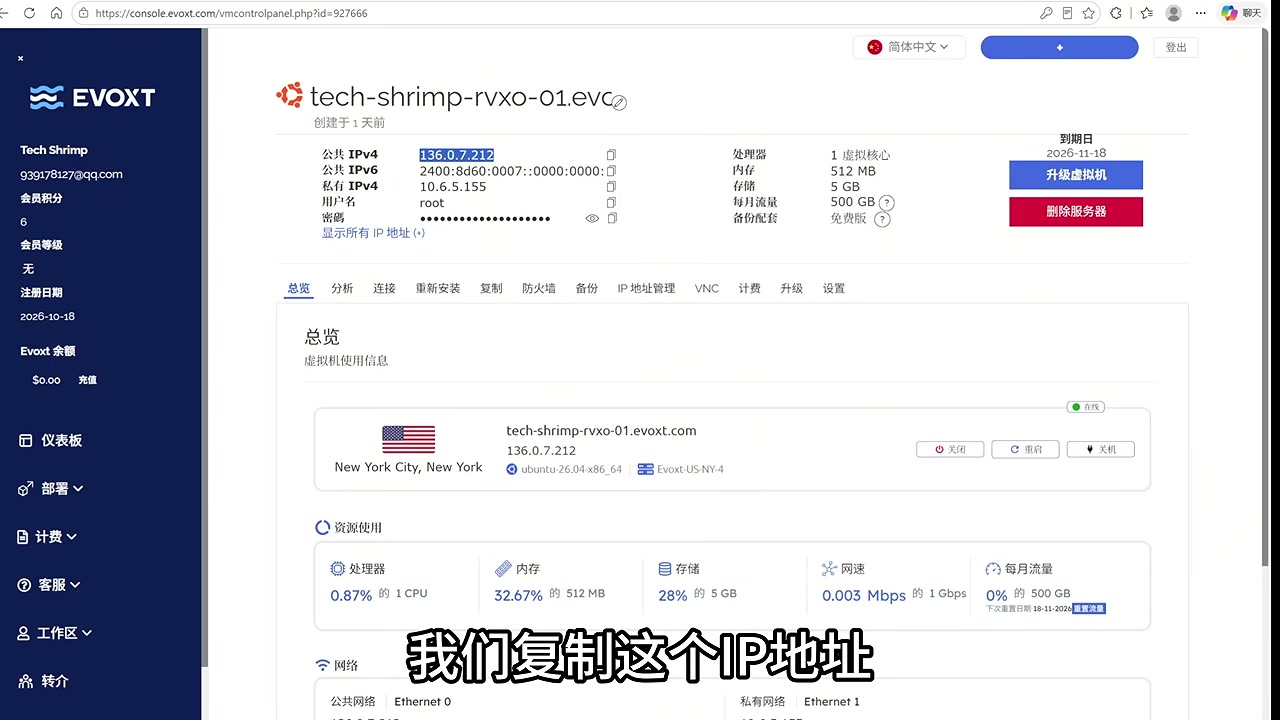Open the 简体中文 language dropdown
1280x720 pixels.
pyautogui.click(x=909, y=47)
